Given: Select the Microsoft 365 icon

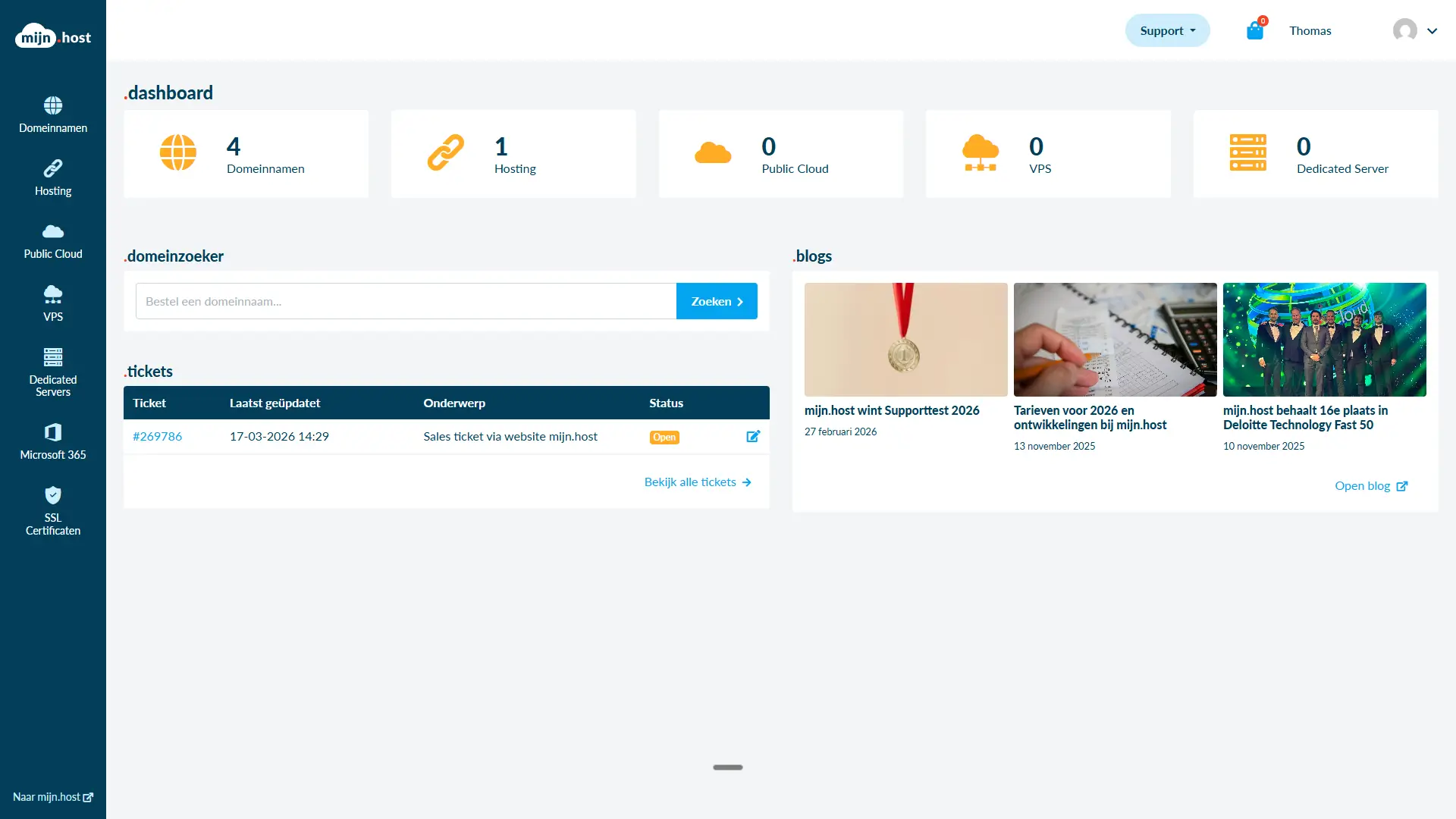Looking at the screenshot, I should (x=52, y=441).
